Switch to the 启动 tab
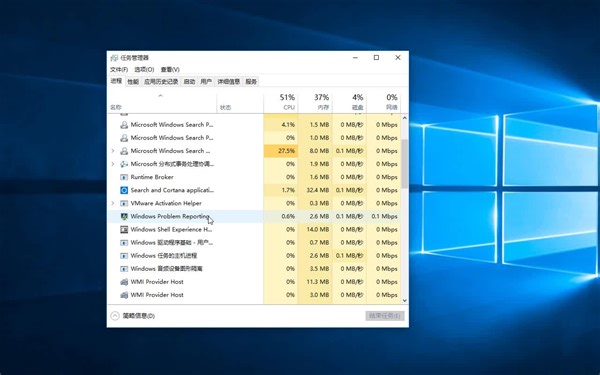 [x=189, y=82]
